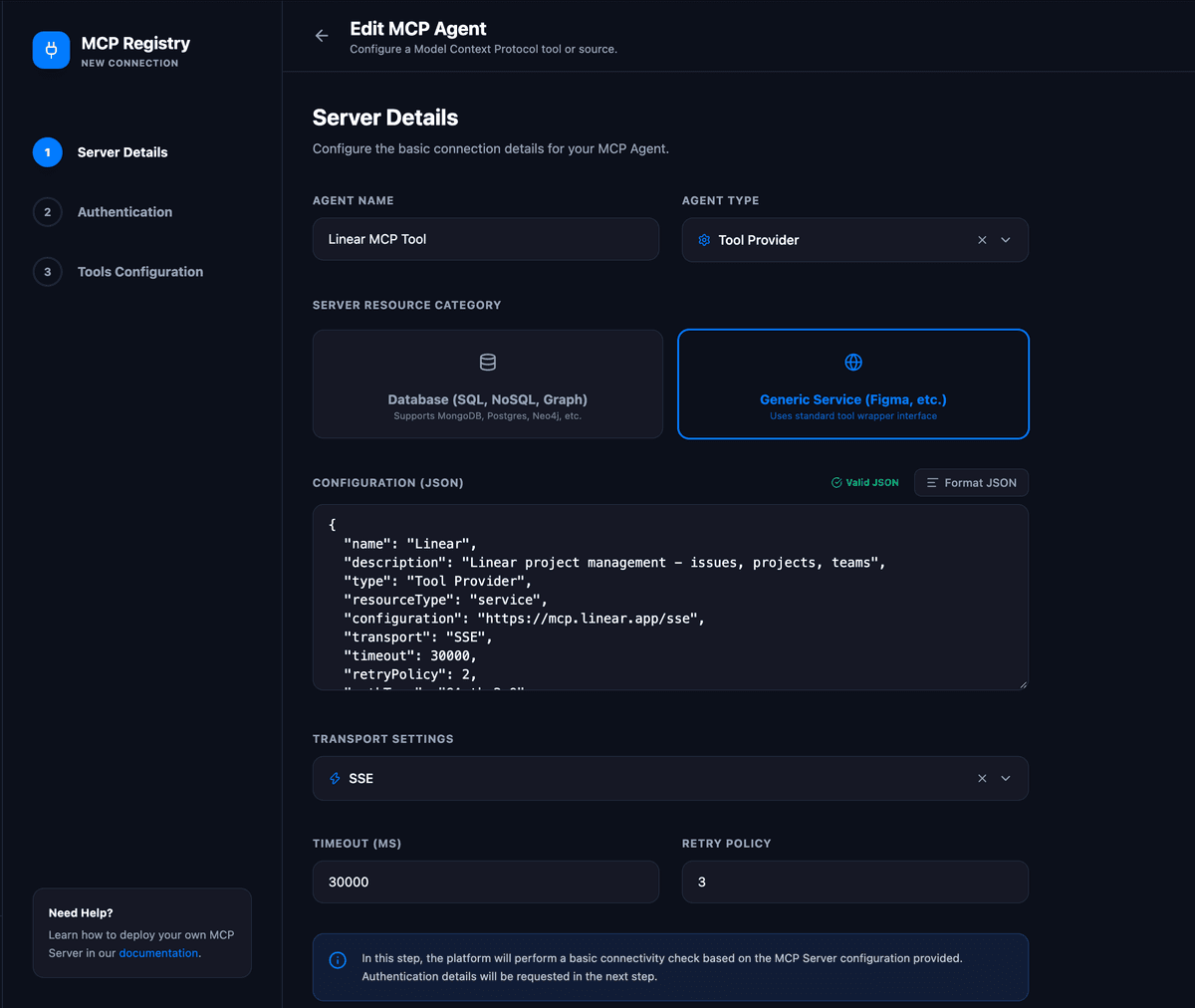Viewport: 1195px width, 1008px height.
Task: Click the "retryPolicy": 2 JSON line
Action: 410,674
